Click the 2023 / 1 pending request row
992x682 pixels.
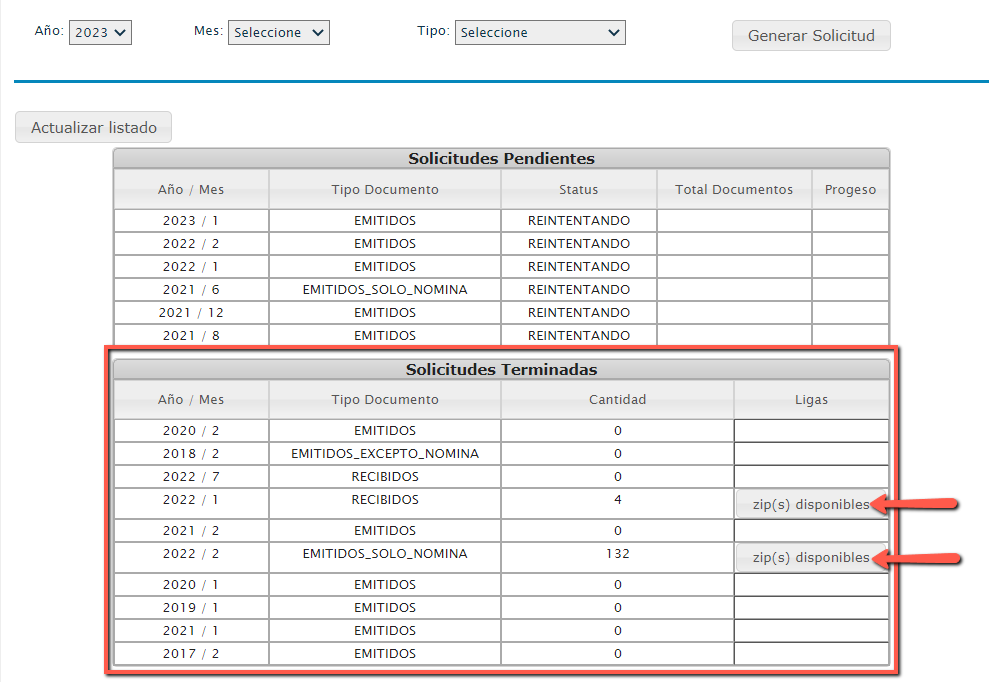[191, 221]
